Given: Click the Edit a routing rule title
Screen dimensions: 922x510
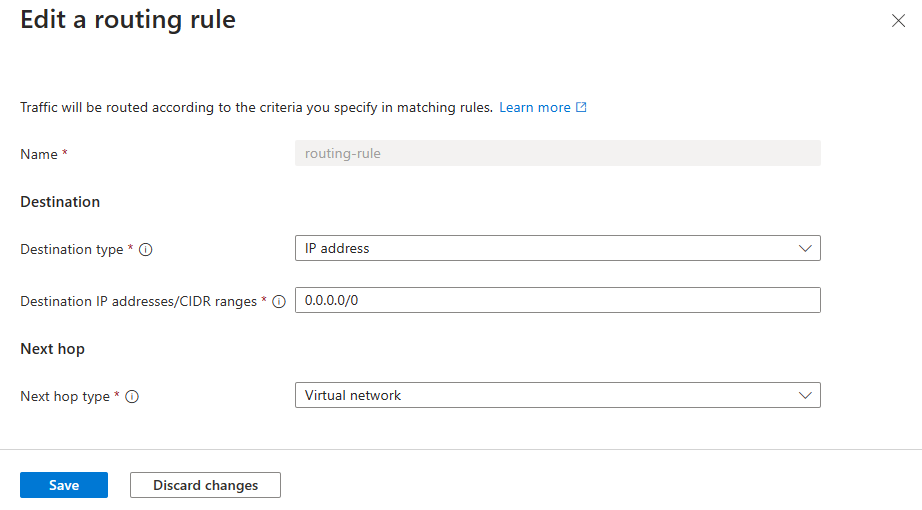Looking at the screenshot, I should [128, 20].
